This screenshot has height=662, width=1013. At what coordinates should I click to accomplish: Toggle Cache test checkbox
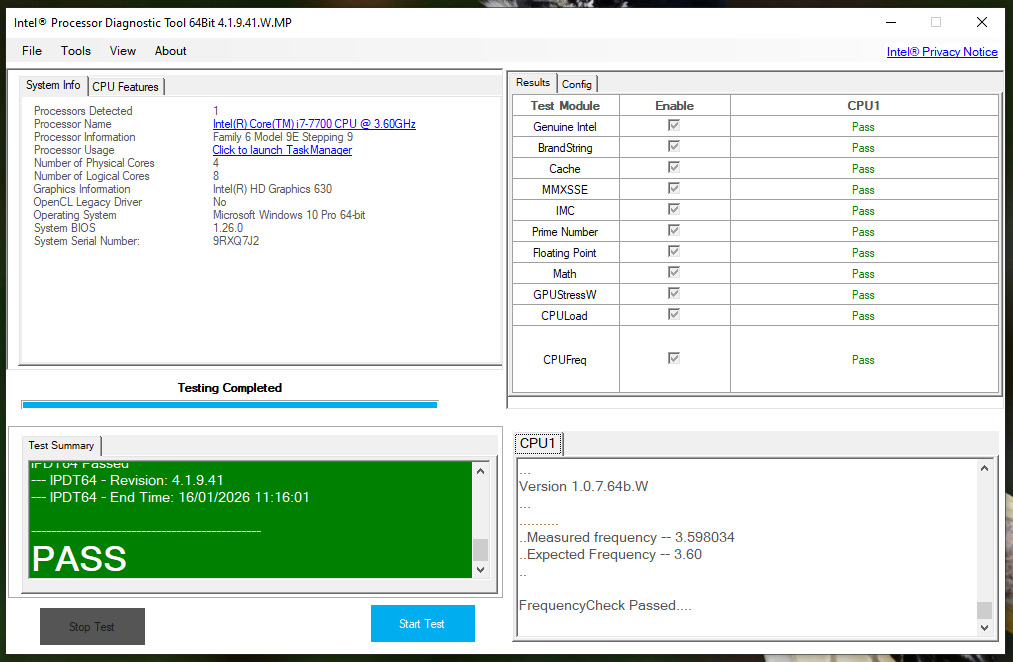[674, 167]
